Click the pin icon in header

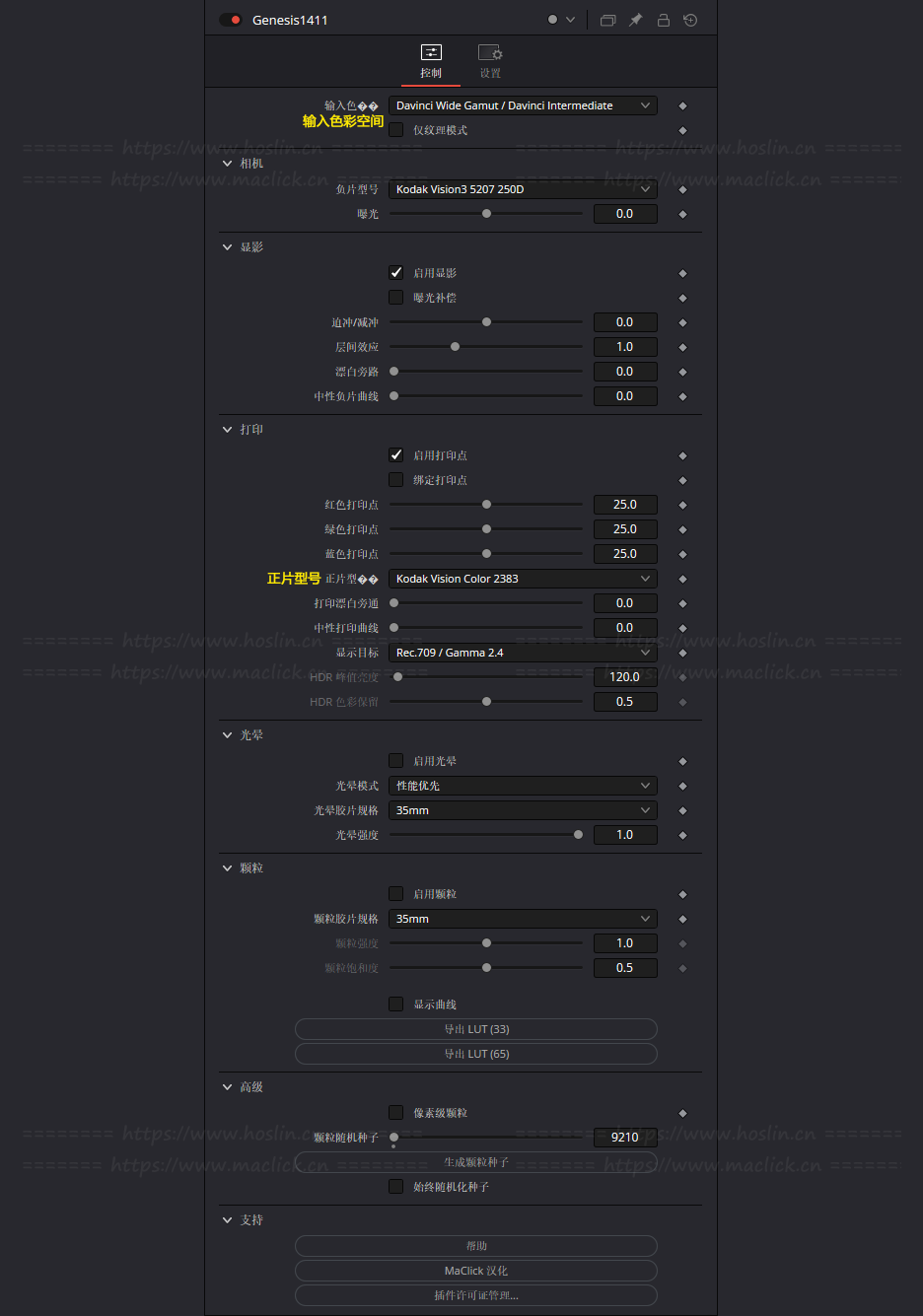coord(636,20)
